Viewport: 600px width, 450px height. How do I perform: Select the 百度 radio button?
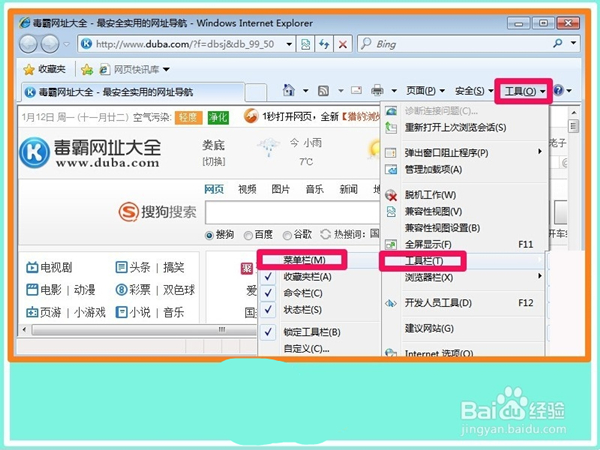pyautogui.click(x=248, y=235)
